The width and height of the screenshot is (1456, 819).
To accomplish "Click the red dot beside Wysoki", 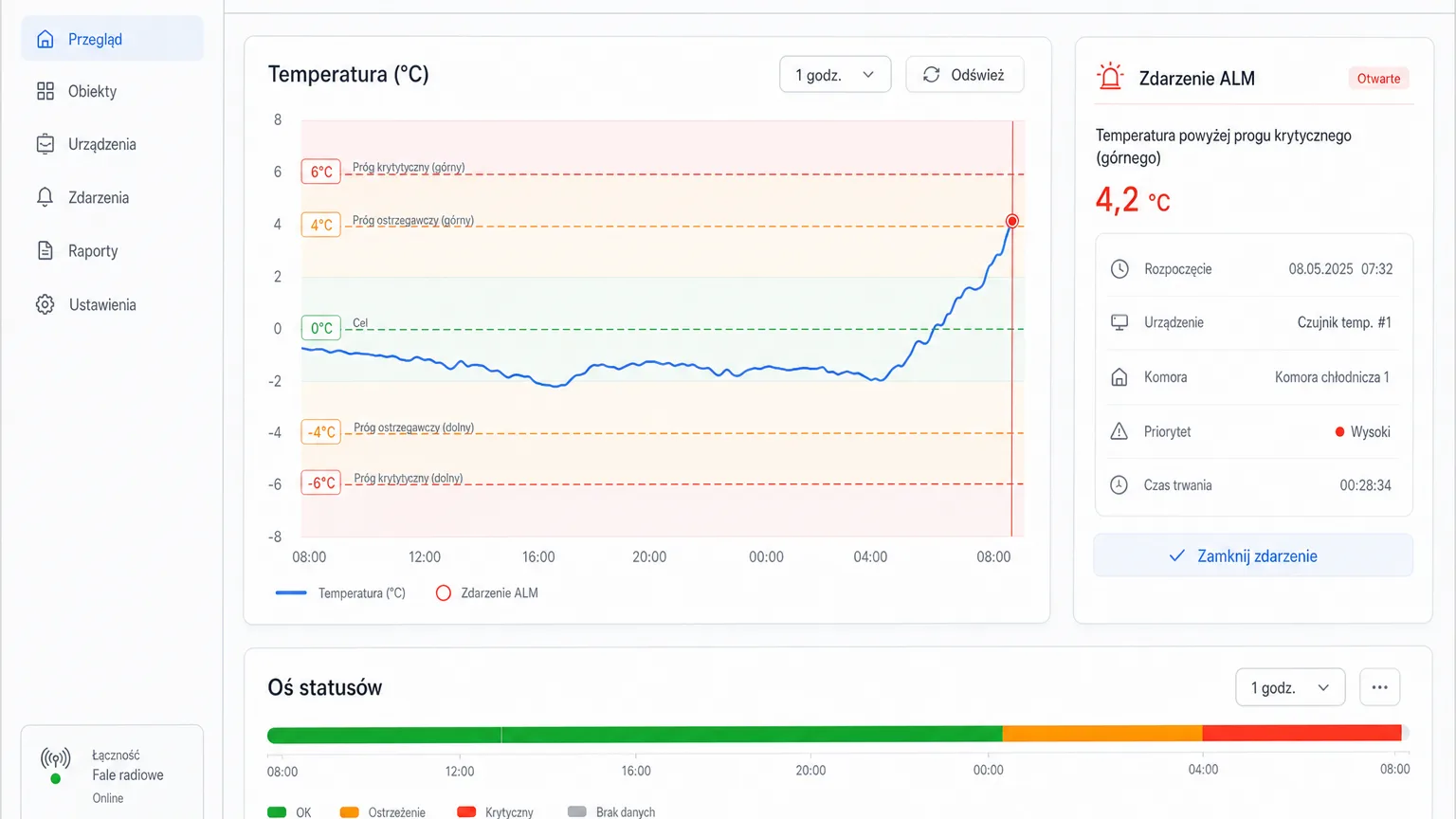I will [x=1339, y=431].
